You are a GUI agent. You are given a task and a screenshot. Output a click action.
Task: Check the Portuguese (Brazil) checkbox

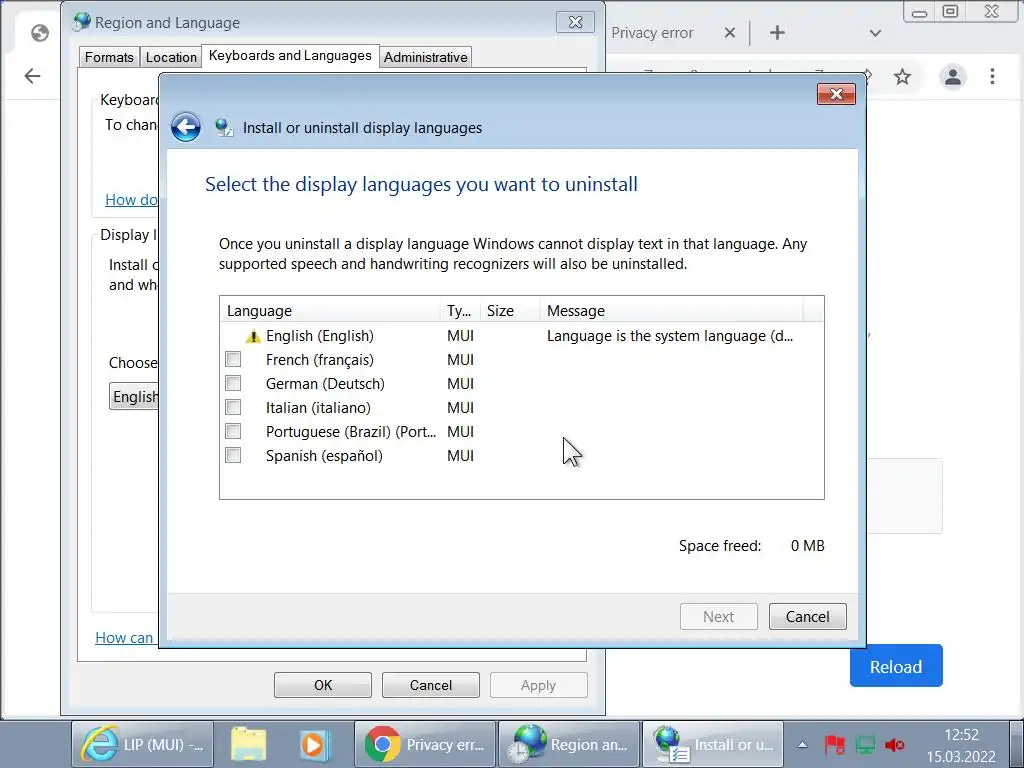(x=233, y=432)
